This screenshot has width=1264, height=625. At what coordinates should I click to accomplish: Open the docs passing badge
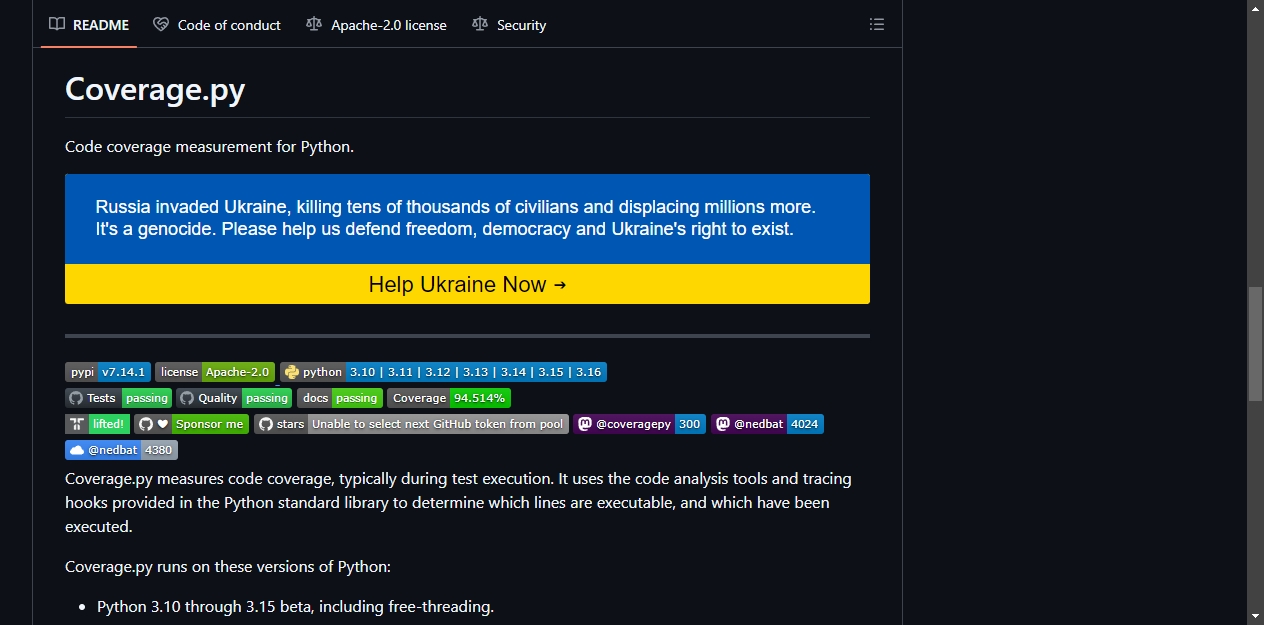340,398
